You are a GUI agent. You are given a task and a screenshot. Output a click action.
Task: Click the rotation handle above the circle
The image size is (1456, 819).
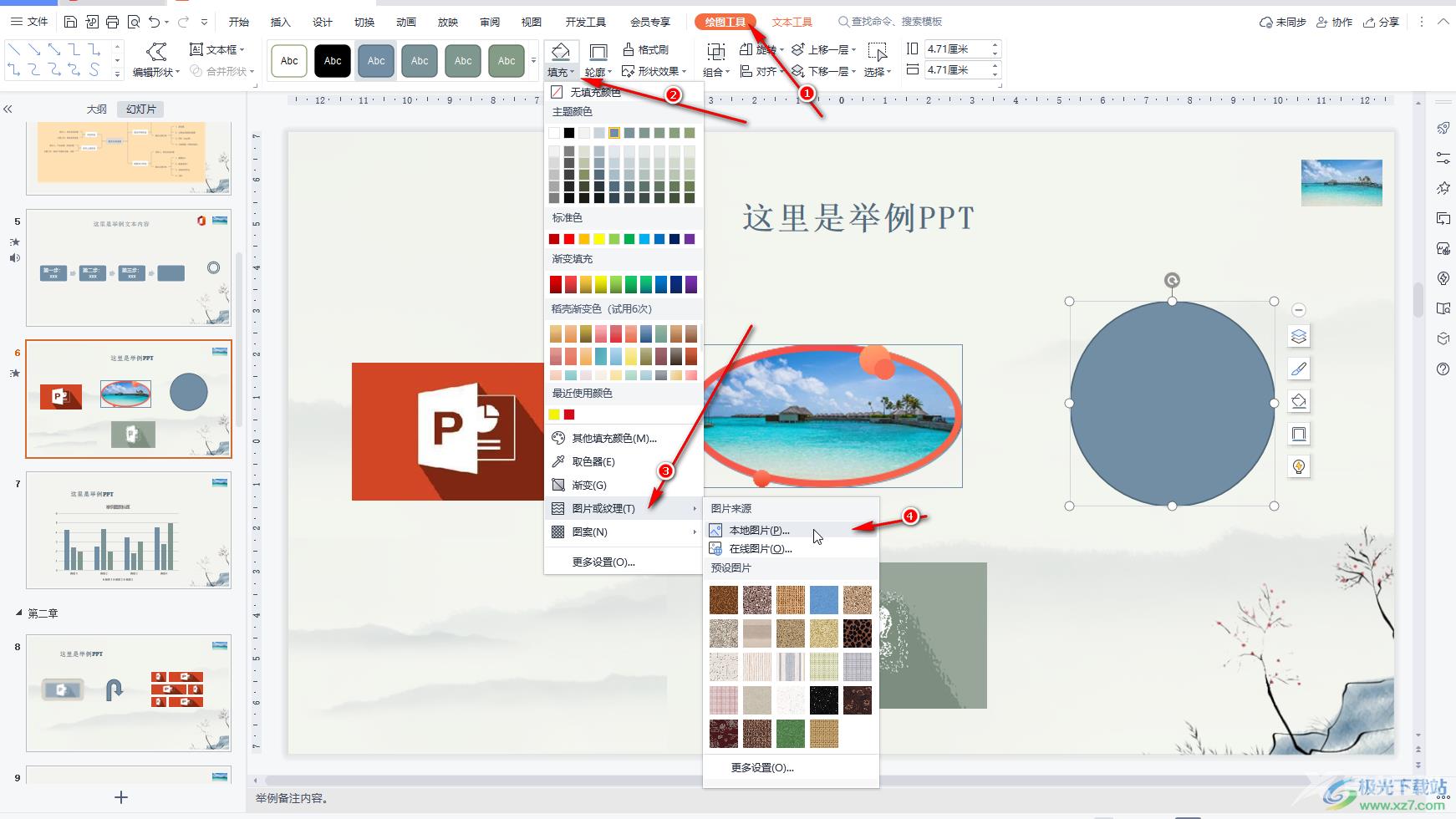click(1172, 281)
